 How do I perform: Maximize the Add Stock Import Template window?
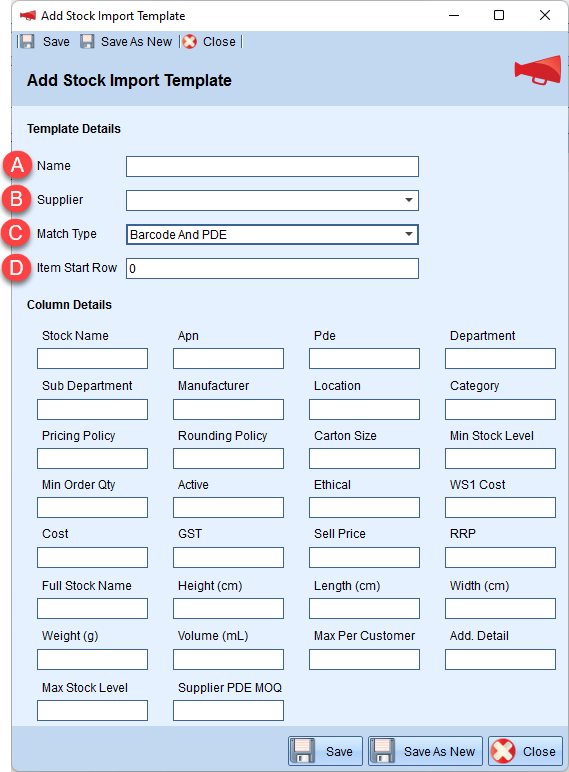pos(499,15)
